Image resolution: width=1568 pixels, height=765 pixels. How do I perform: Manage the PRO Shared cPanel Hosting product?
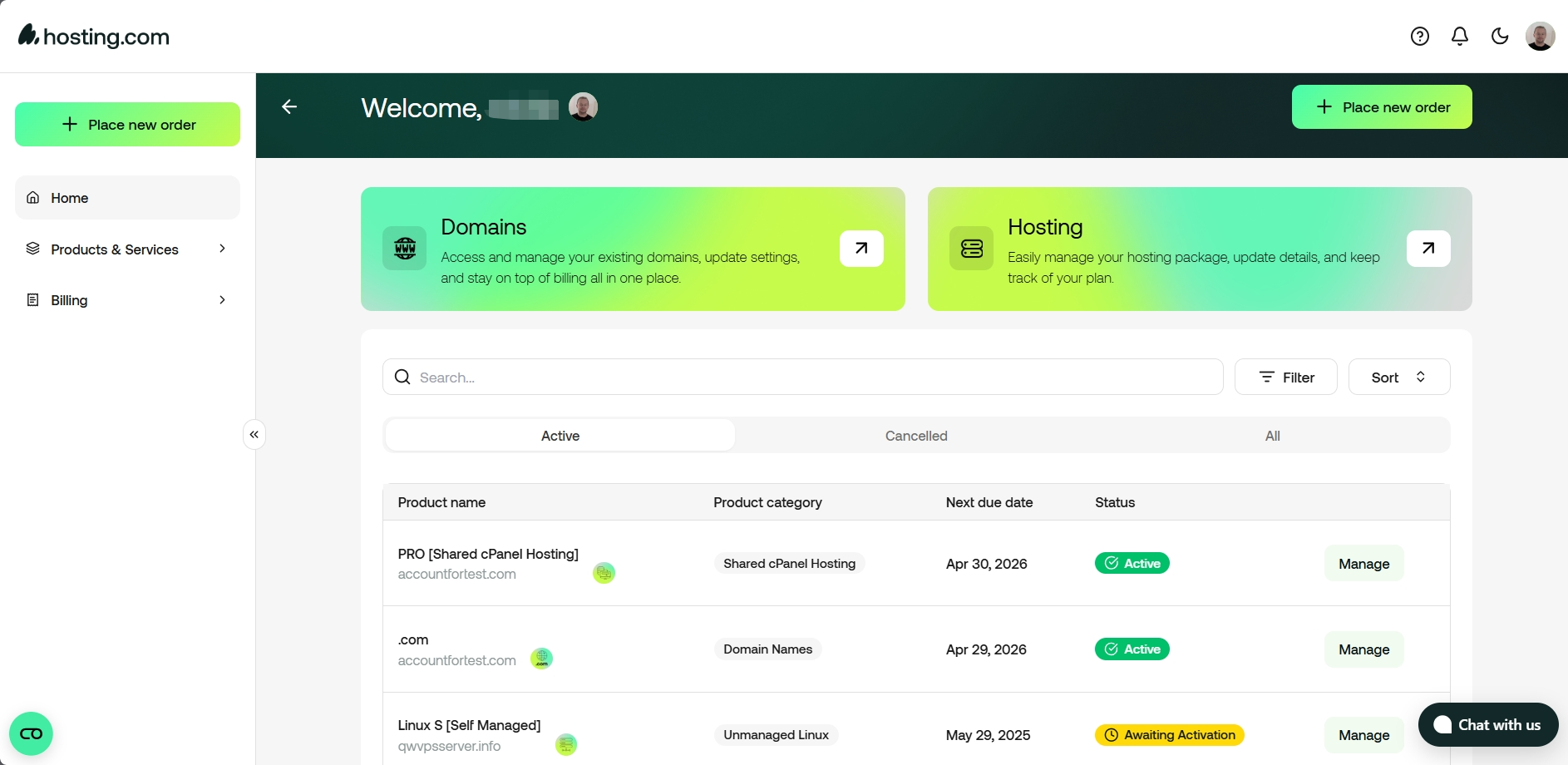coord(1364,564)
